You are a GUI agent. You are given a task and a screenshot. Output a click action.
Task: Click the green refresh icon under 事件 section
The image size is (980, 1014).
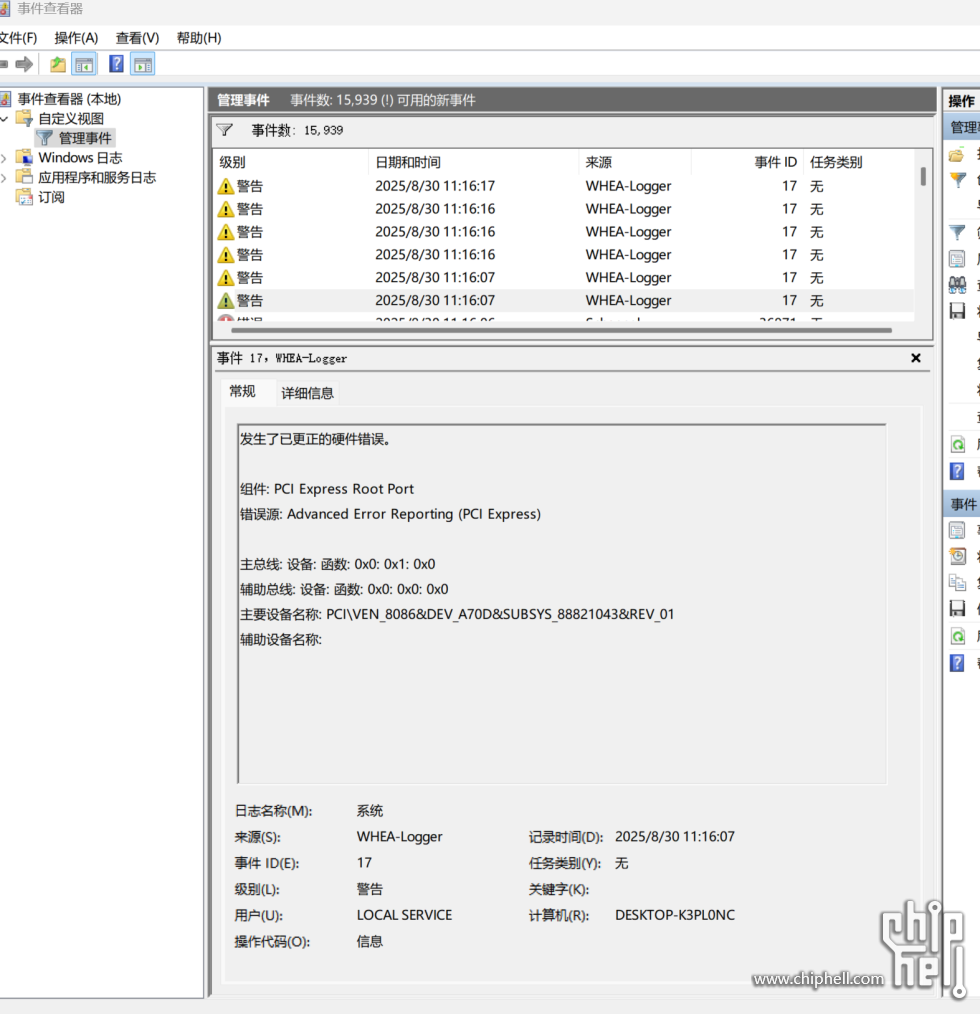(957, 636)
